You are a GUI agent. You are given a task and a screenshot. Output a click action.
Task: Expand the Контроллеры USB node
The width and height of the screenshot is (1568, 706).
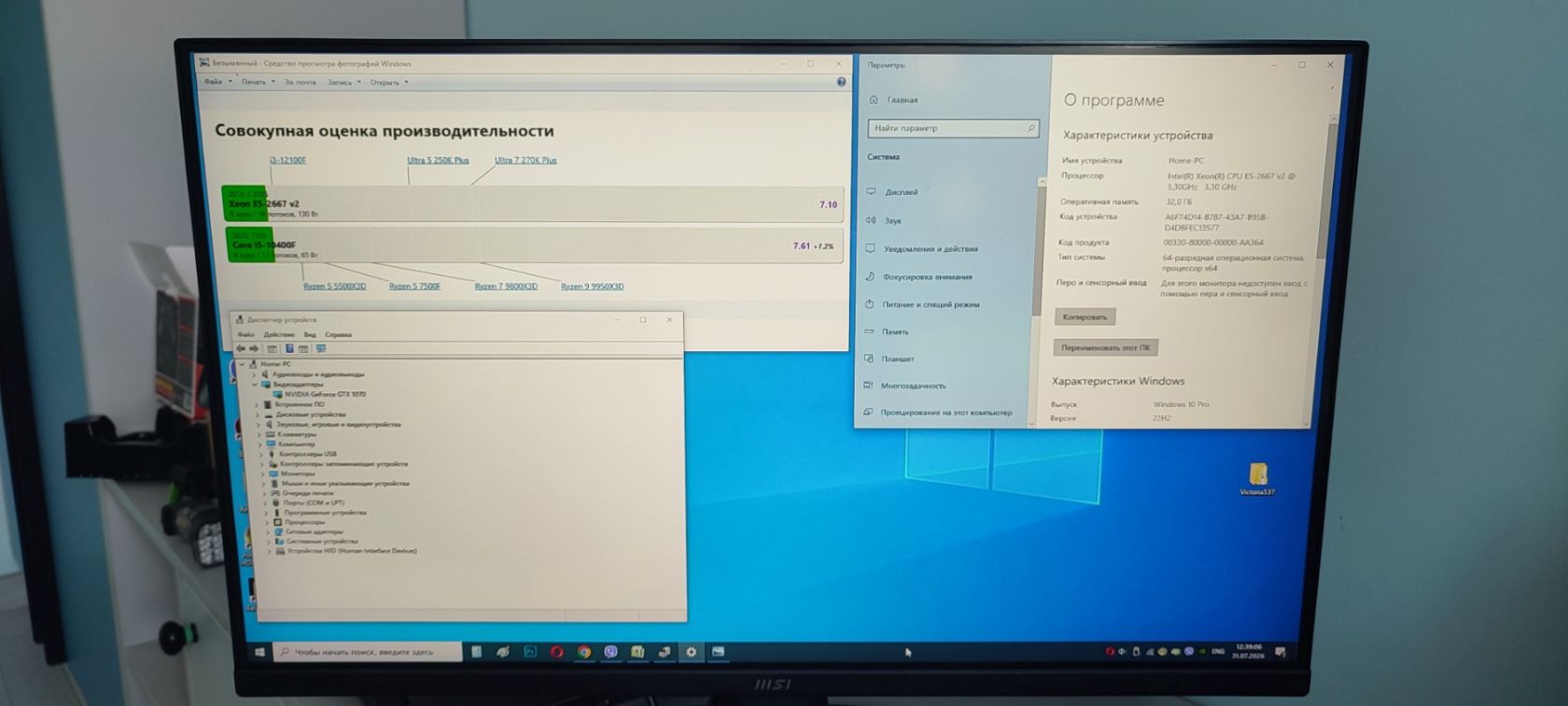click(x=260, y=454)
